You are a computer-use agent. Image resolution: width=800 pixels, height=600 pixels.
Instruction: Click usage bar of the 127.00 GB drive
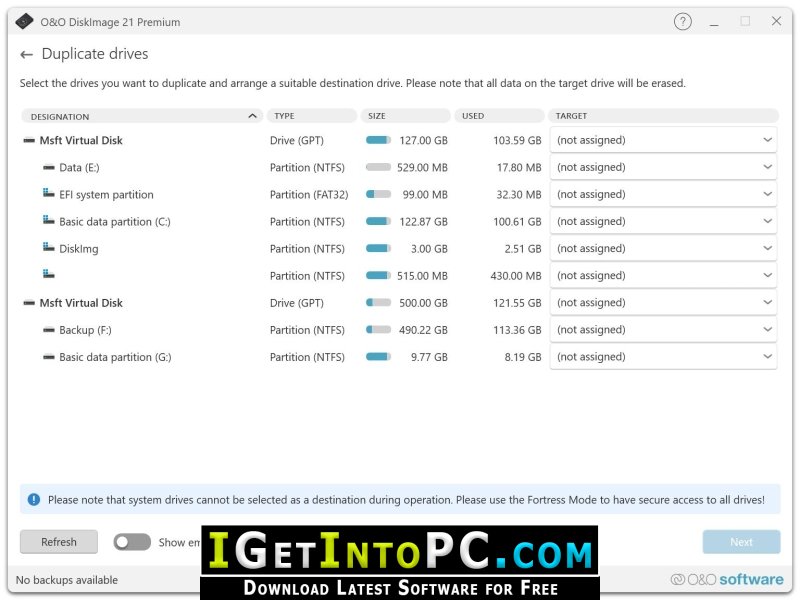(378, 140)
